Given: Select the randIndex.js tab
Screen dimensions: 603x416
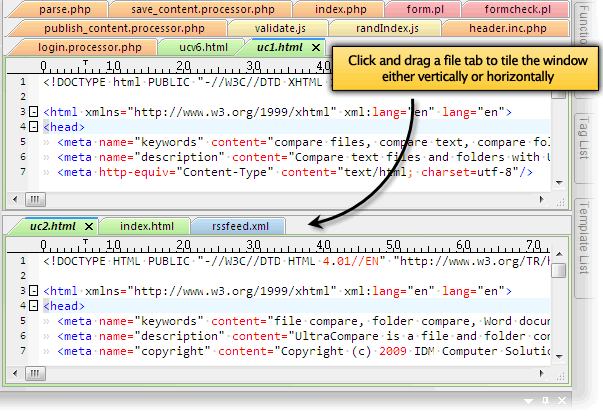Looking at the screenshot, I should point(396,28).
